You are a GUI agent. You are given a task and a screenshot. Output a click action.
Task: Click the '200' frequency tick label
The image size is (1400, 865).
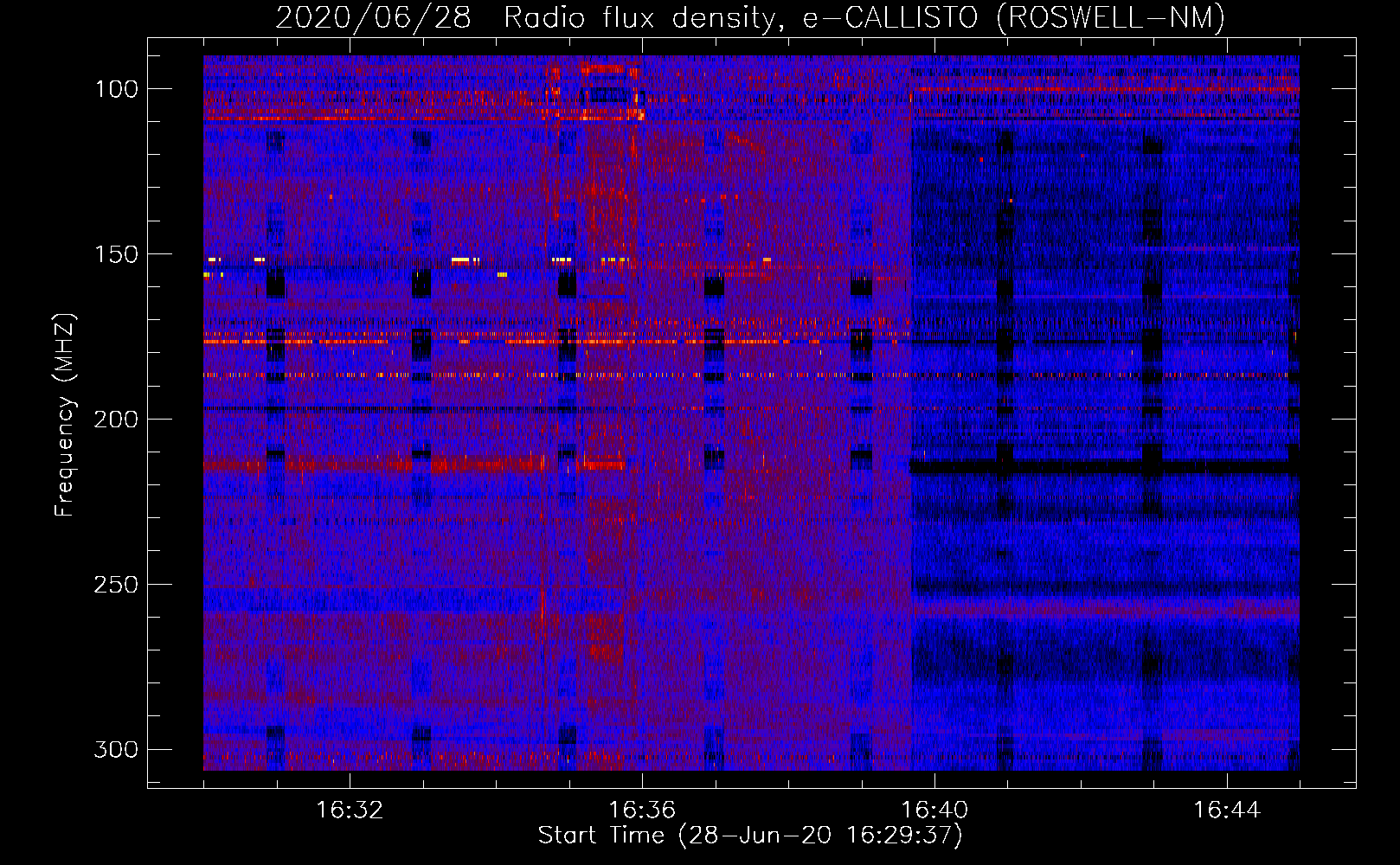(116, 420)
